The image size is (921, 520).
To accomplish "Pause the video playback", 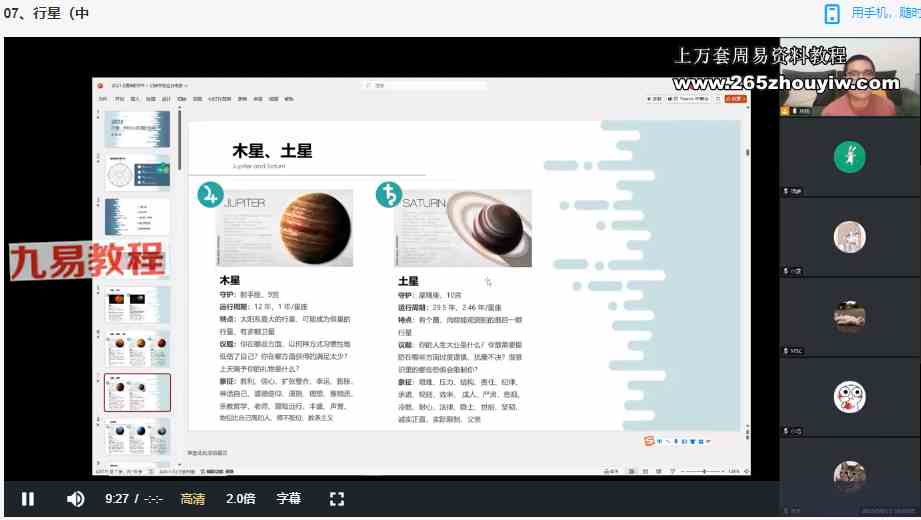I will click(x=28, y=498).
